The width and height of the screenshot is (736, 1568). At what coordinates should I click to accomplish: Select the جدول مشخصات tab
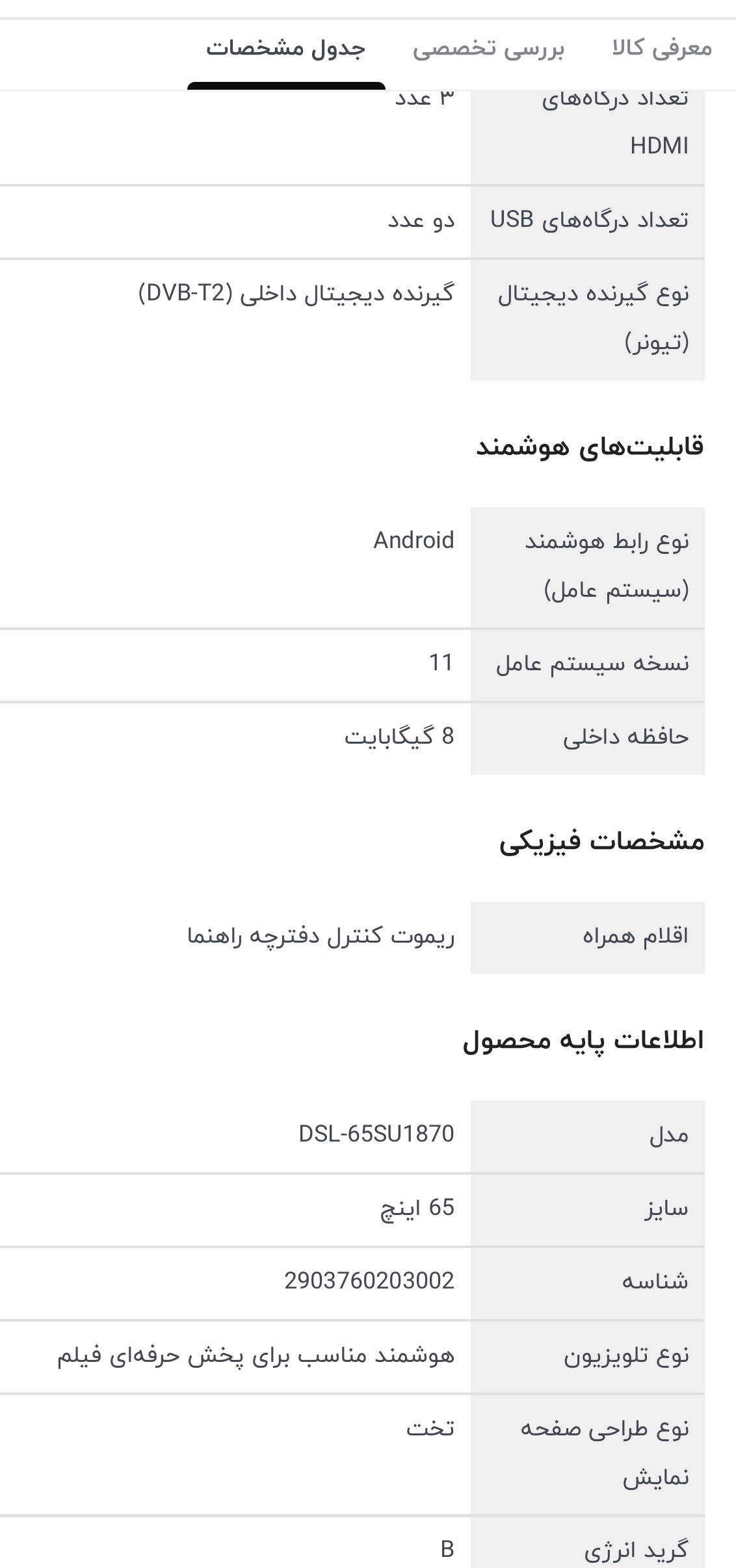286,49
